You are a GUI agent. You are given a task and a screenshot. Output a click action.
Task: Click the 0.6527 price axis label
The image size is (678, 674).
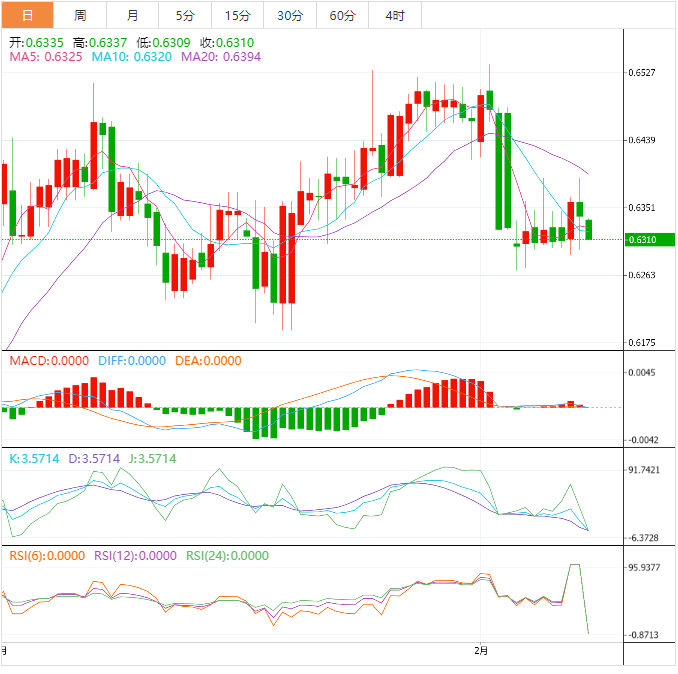(x=642, y=73)
